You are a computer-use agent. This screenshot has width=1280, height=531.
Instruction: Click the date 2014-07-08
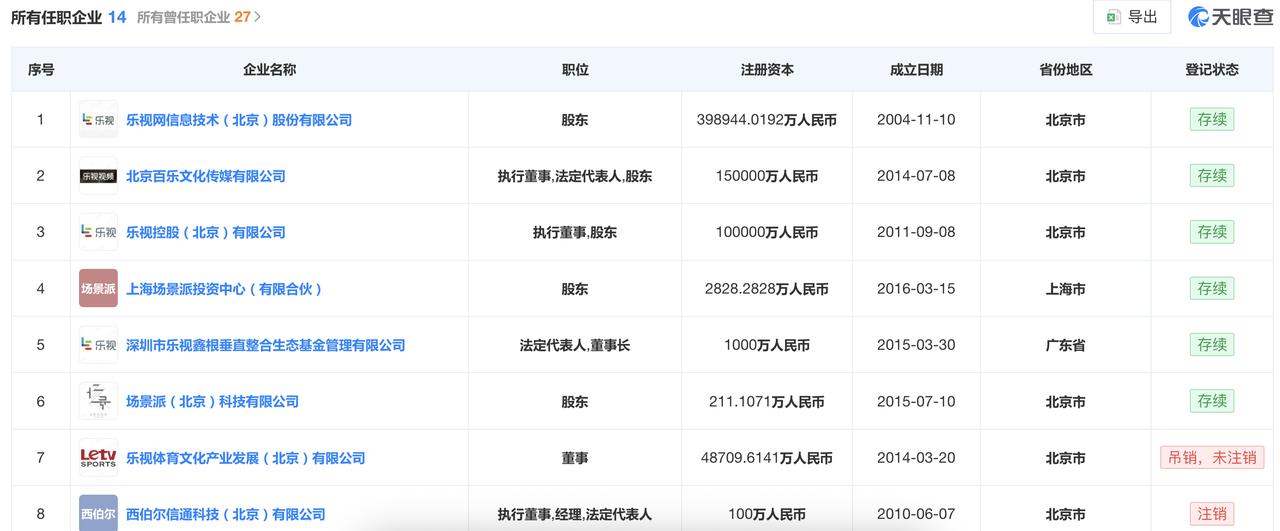point(916,176)
